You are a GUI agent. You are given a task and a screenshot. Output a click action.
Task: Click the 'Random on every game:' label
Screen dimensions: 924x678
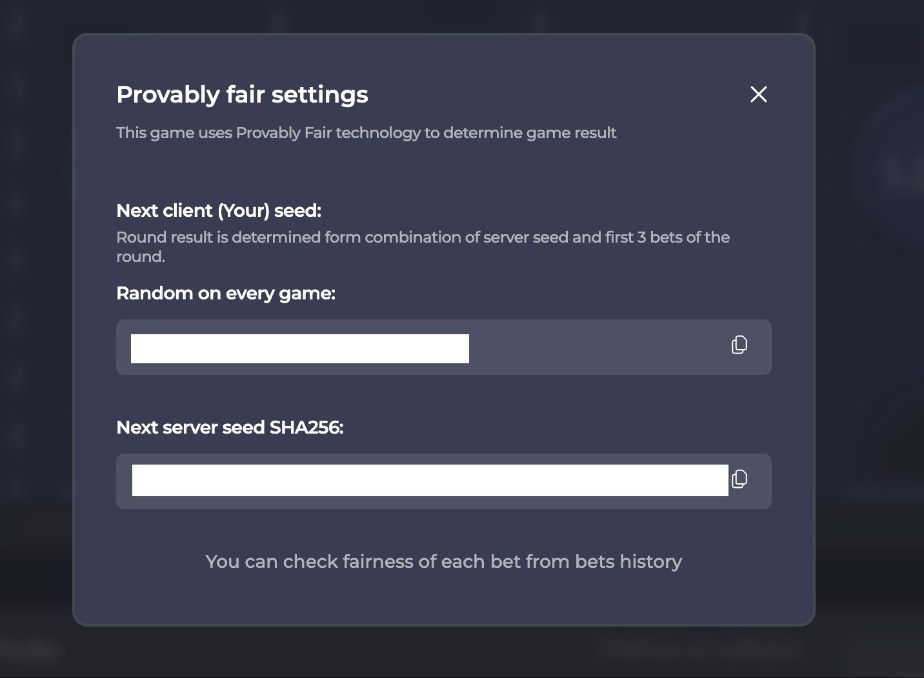[x=225, y=293]
